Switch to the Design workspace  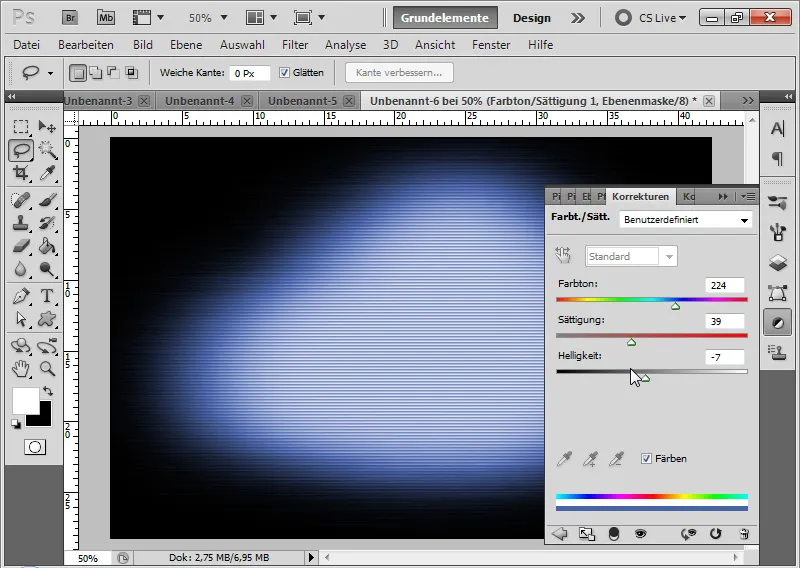pyautogui.click(x=532, y=18)
